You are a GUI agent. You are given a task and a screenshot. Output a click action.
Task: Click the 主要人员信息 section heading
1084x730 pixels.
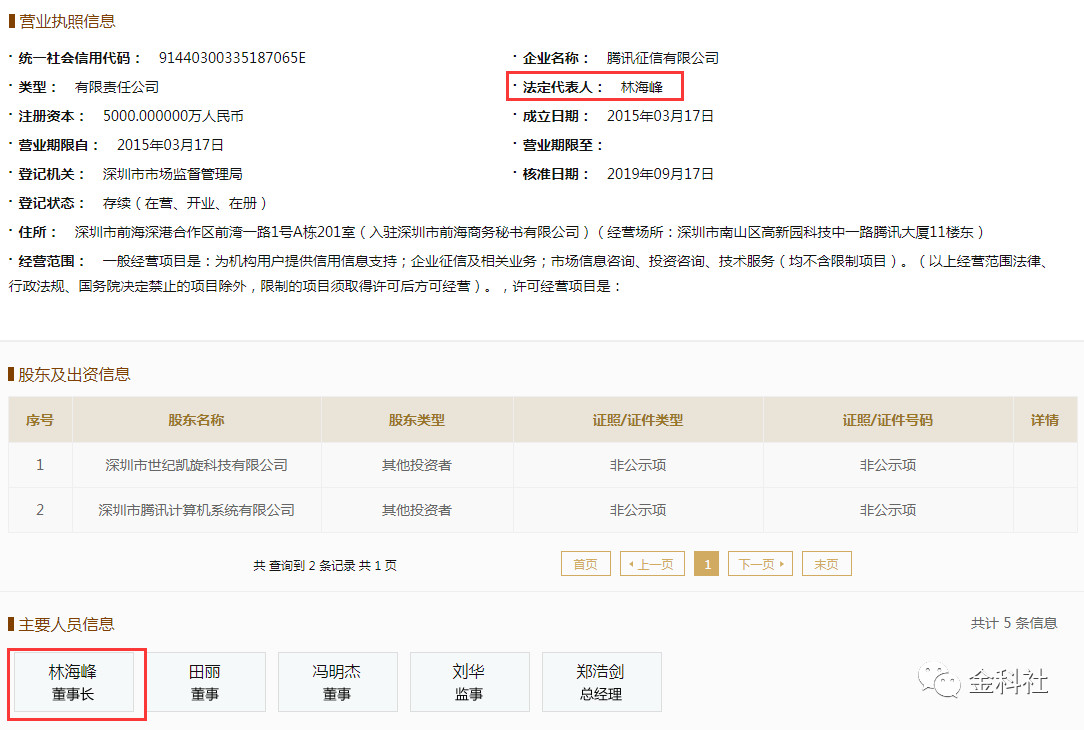tap(66, 625)
